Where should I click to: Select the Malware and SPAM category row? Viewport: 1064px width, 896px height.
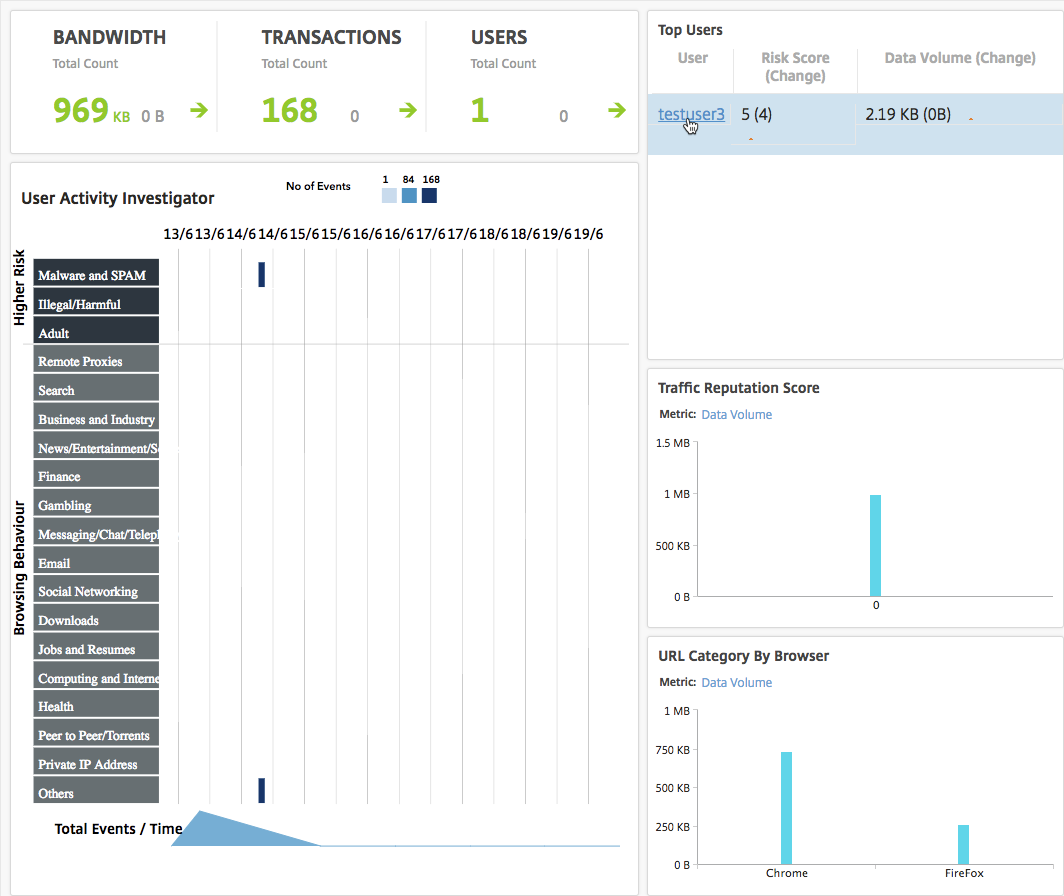coord(96,275)
